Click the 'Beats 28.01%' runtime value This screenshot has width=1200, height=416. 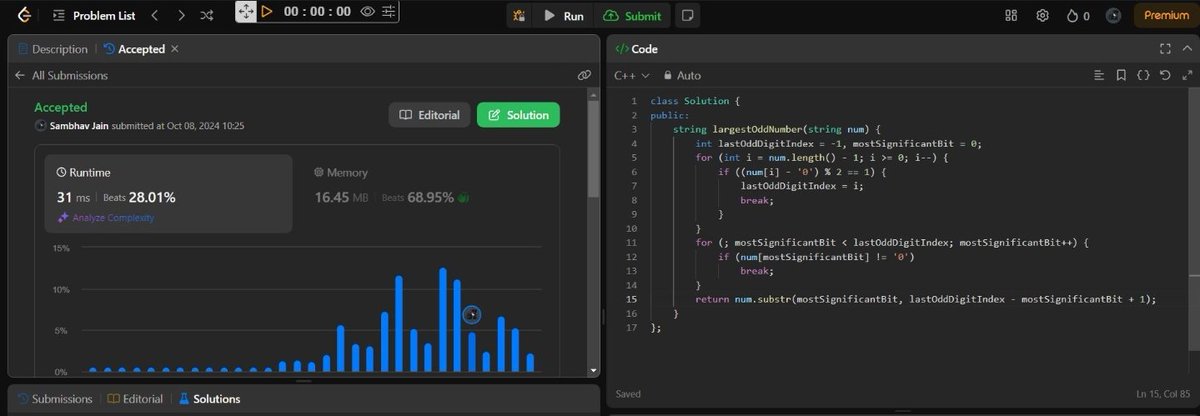point(139,198)
